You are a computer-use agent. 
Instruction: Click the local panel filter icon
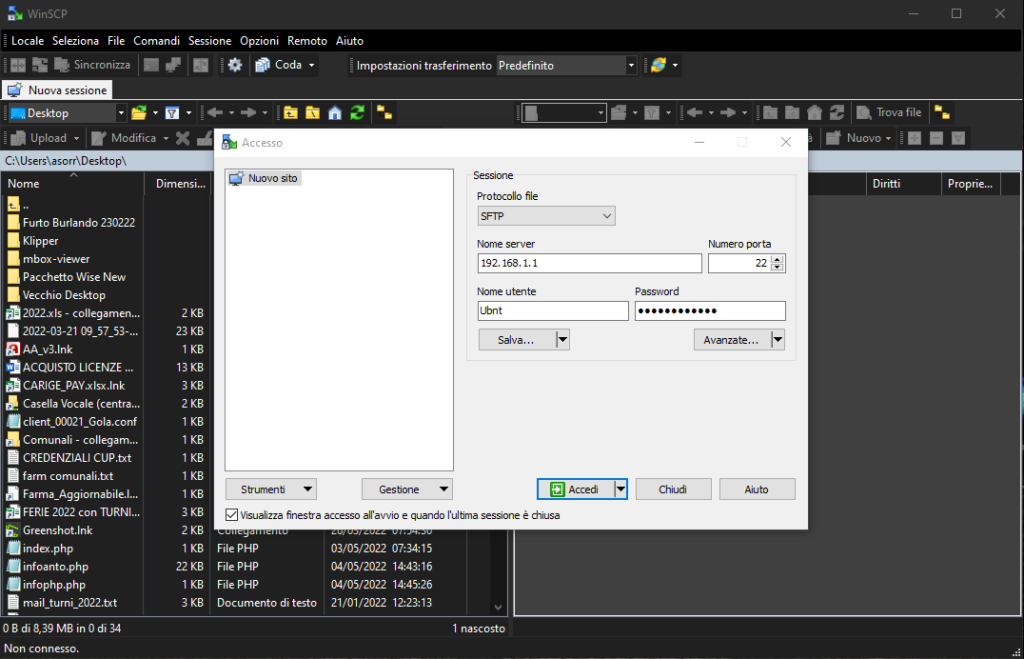coord(172,113)
